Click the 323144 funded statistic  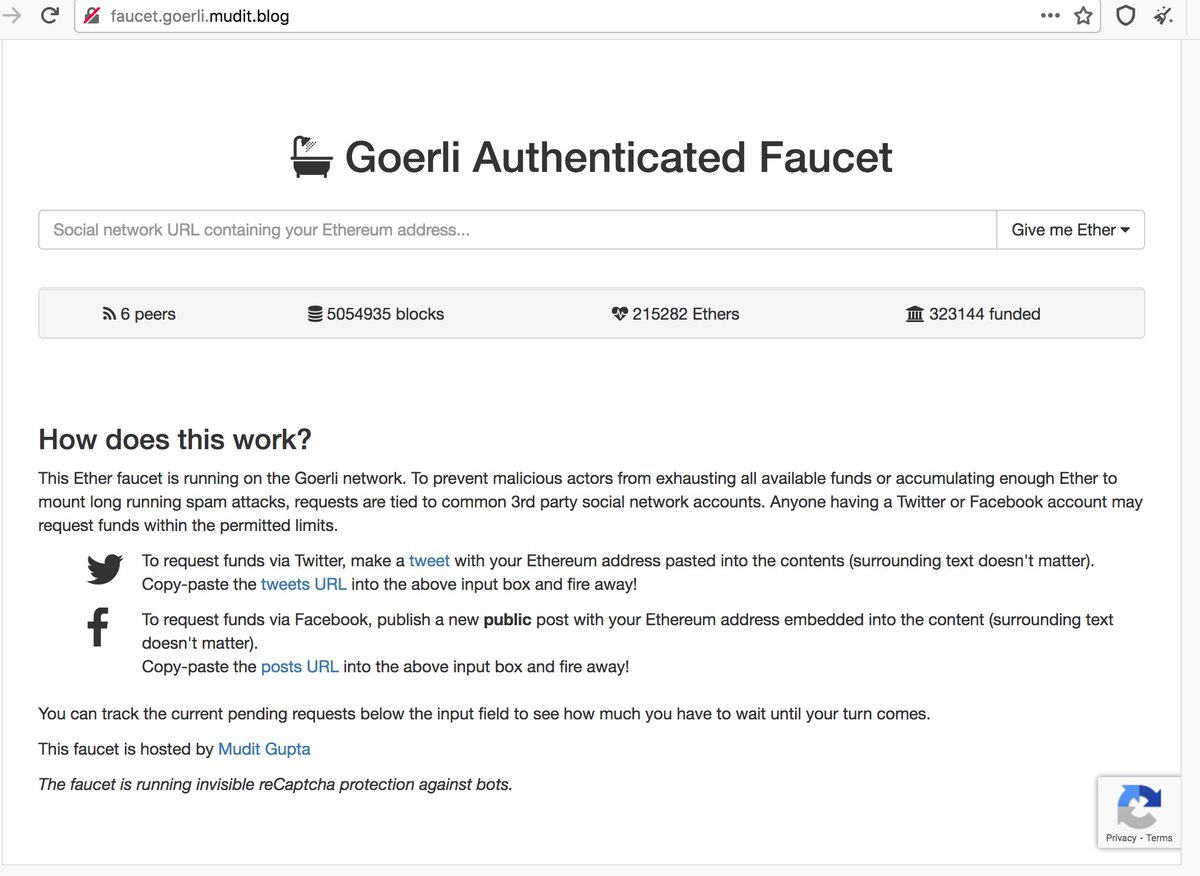point(973,314)
